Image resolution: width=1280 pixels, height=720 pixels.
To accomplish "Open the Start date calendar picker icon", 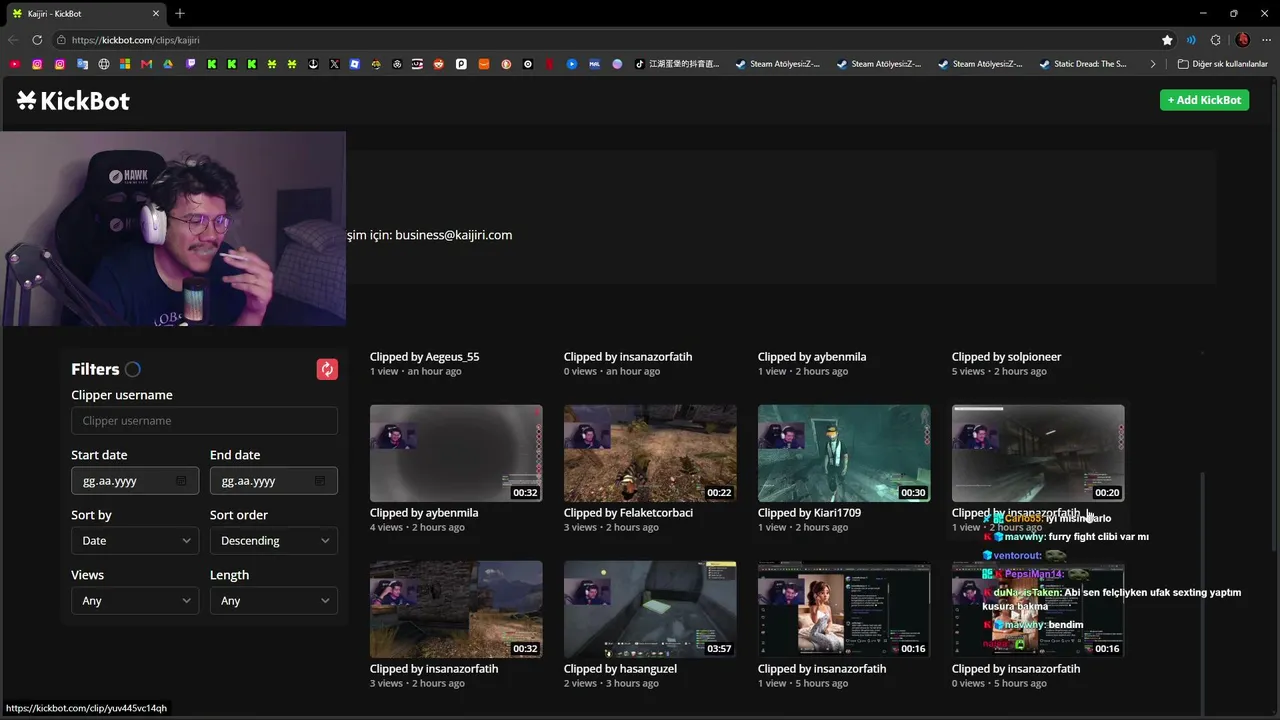I will [181, 481].
